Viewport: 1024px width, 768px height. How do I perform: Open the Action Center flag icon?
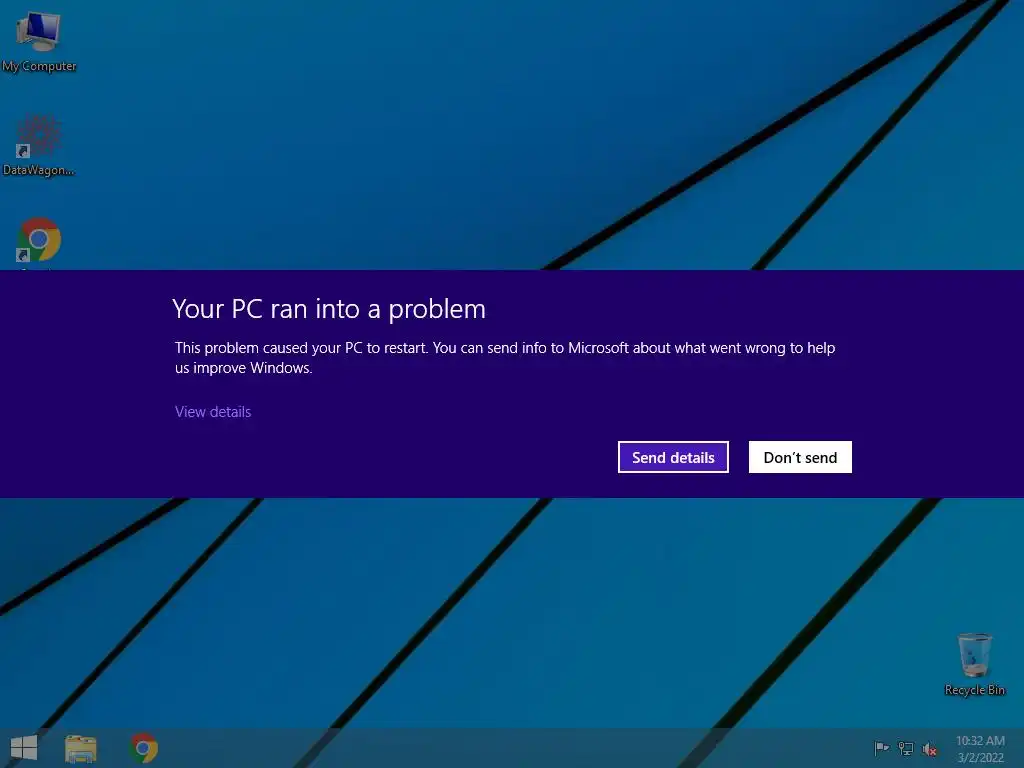[881, 748]
